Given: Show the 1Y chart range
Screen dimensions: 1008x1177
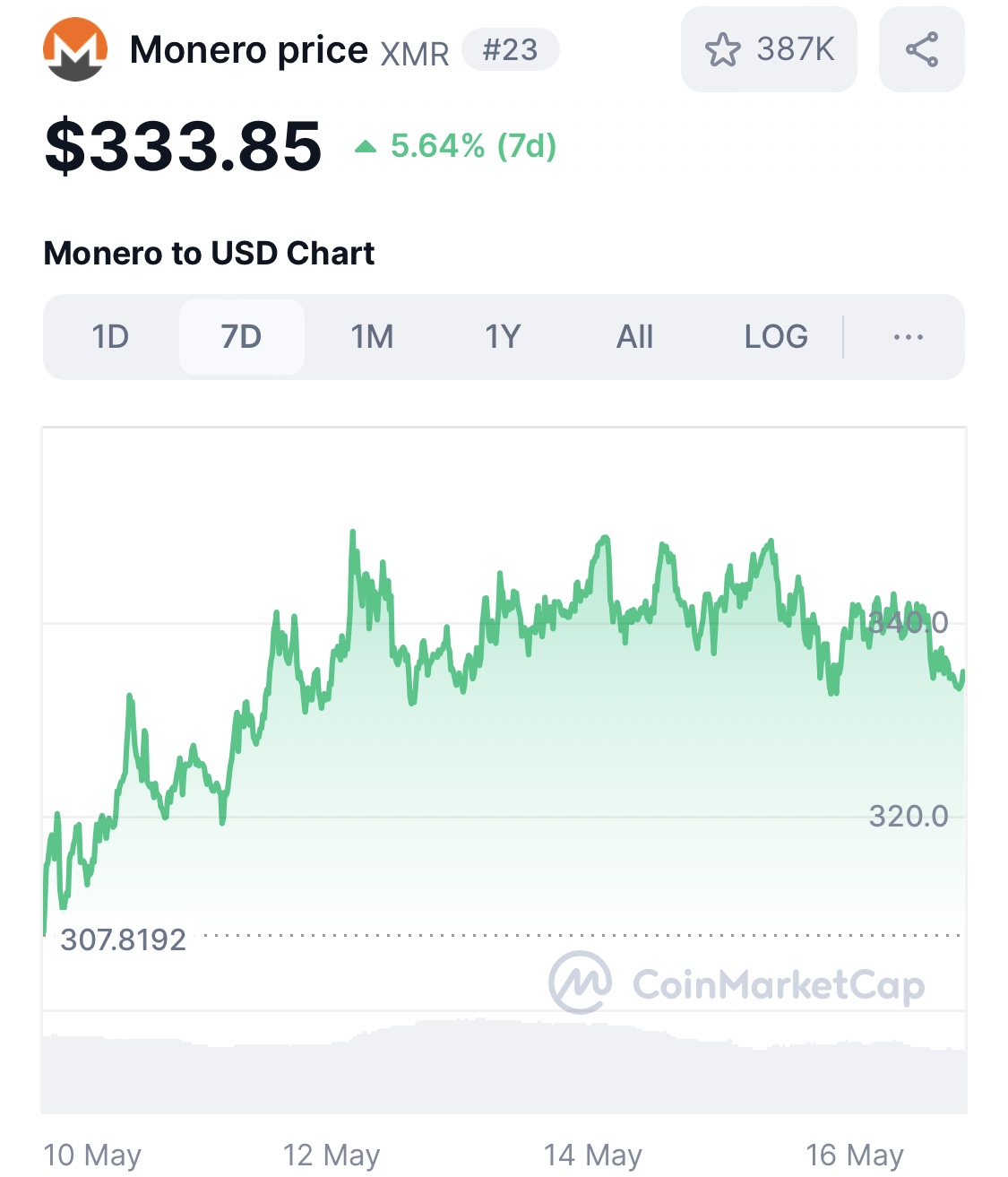Looking at the screenshot, I should click(503, 337).
